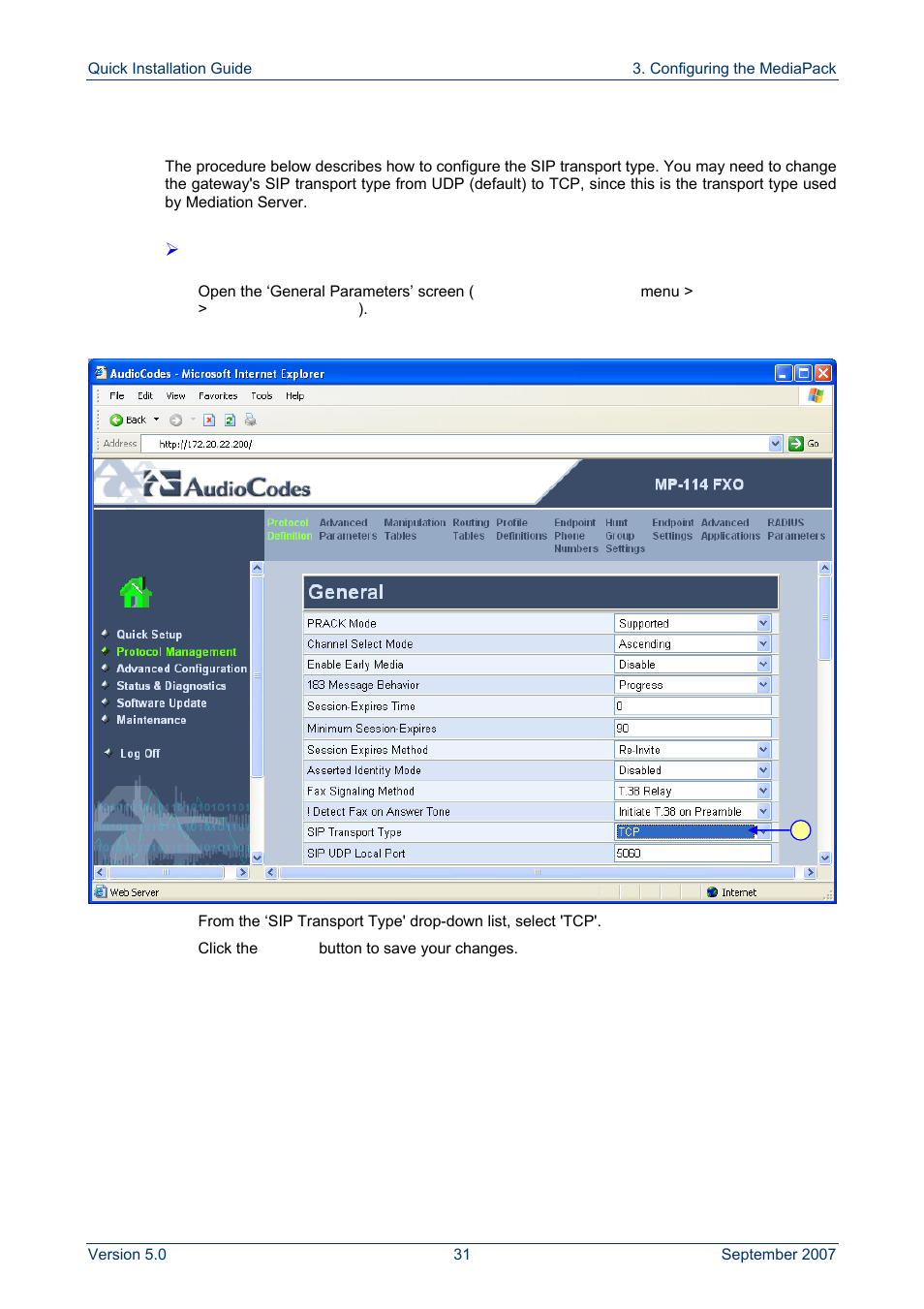Image resolution: width=924 pixels, height=1309 pixels.
Task: Open Quick Setup in sidebar
Action: point(149,635)
